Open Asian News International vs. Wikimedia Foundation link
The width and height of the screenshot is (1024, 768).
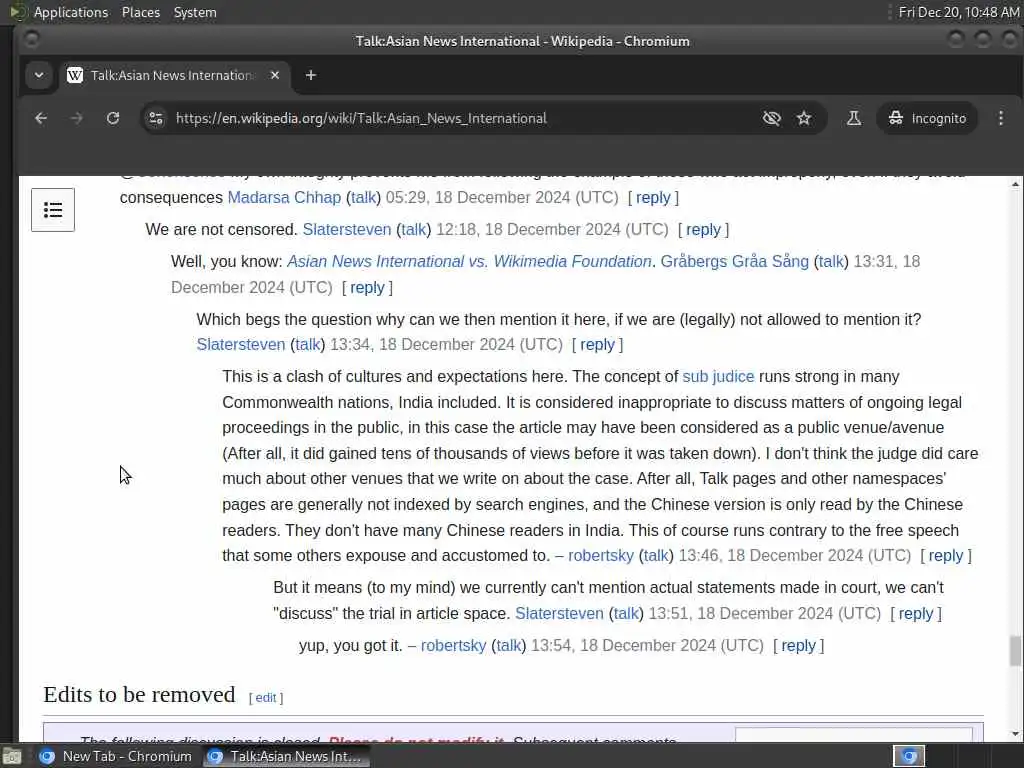(469, 261)
